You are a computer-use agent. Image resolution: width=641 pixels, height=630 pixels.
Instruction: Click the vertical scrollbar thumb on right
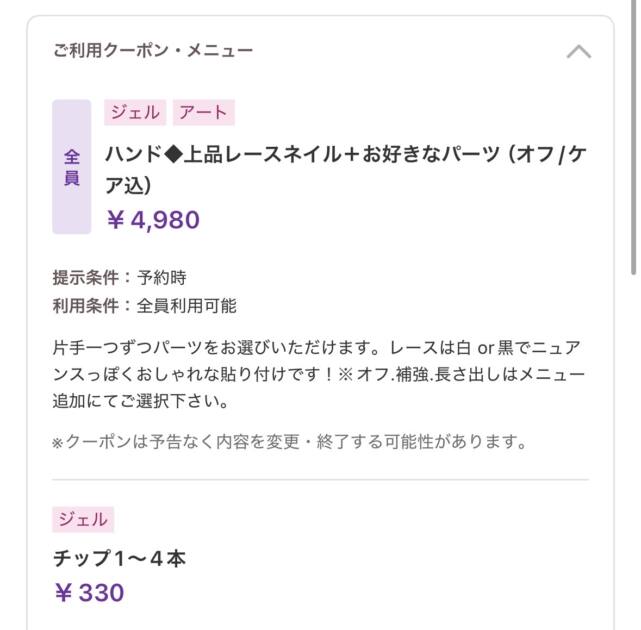(x=634, y=137)
